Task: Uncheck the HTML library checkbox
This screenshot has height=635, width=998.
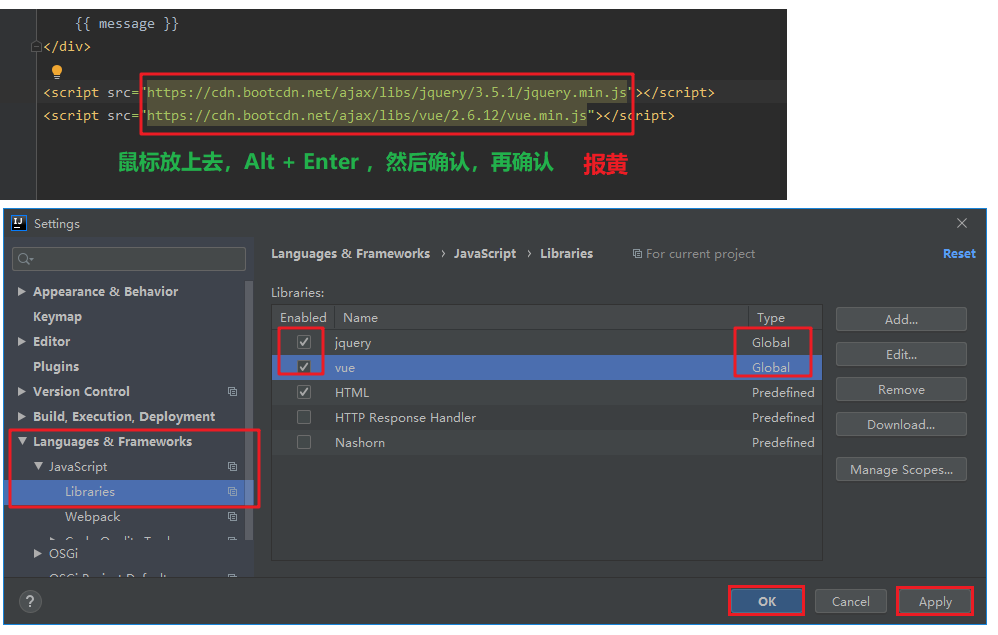Action: [304, 392]
